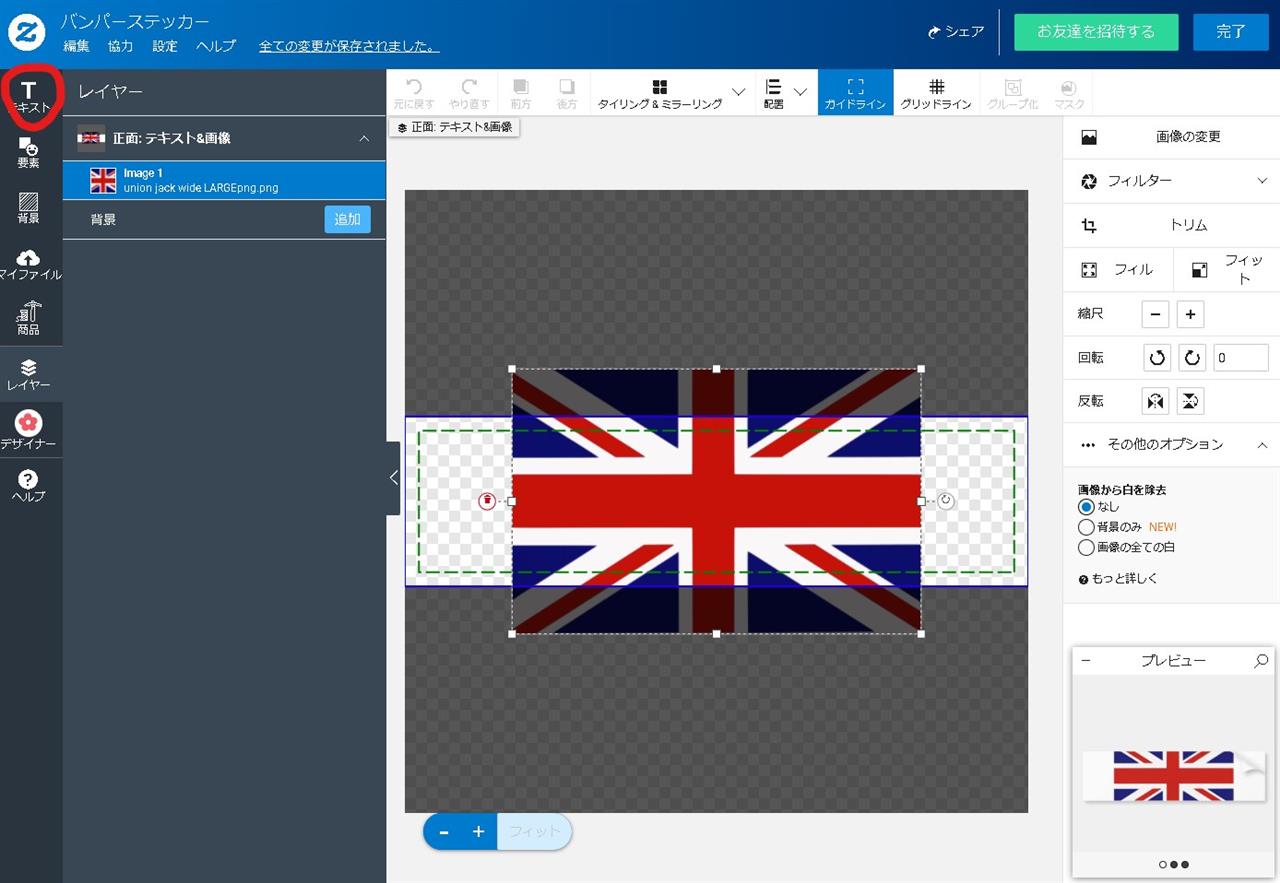Screen dimensions: 1280x883
Task: Click 全ての変更が保存されました link
Action: 349,47
